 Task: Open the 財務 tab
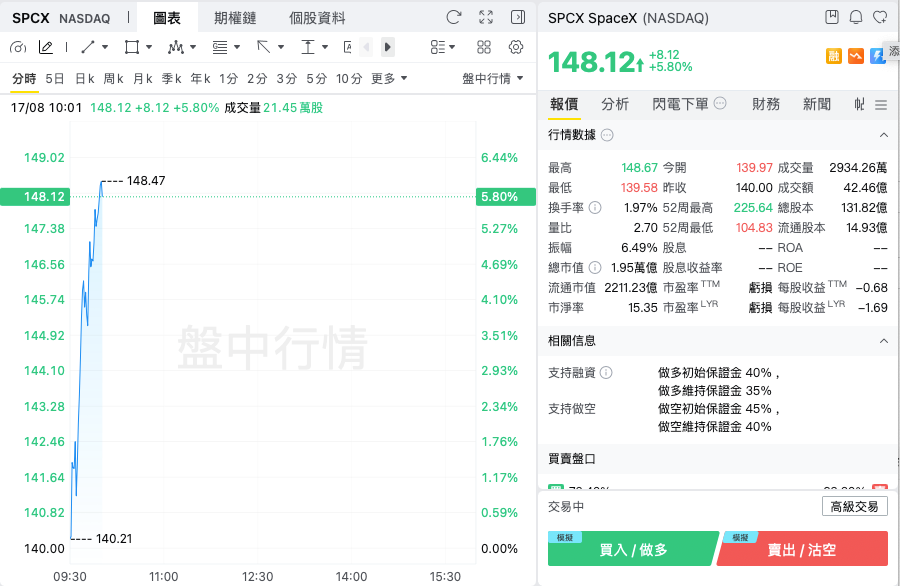766,104
